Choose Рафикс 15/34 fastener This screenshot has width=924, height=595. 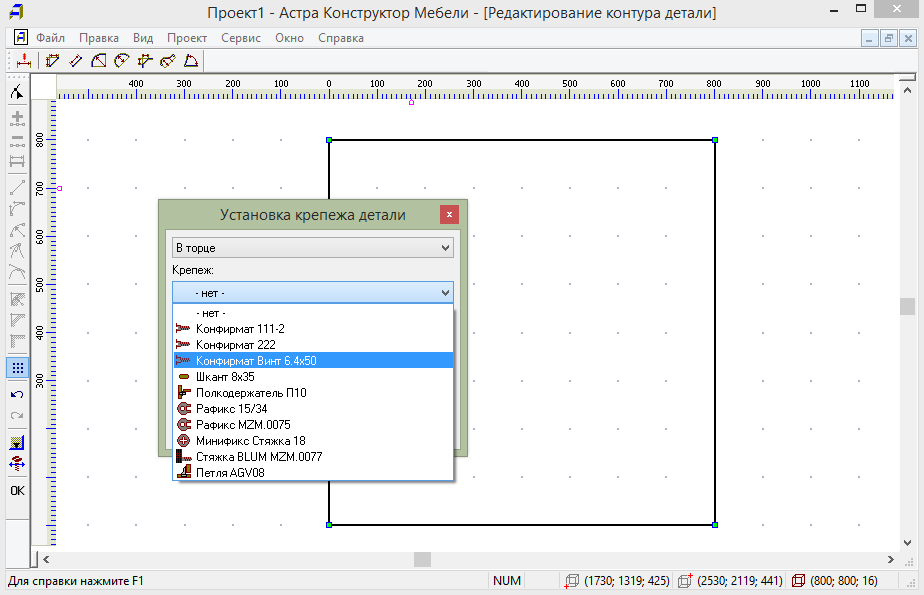coord(313,409)
